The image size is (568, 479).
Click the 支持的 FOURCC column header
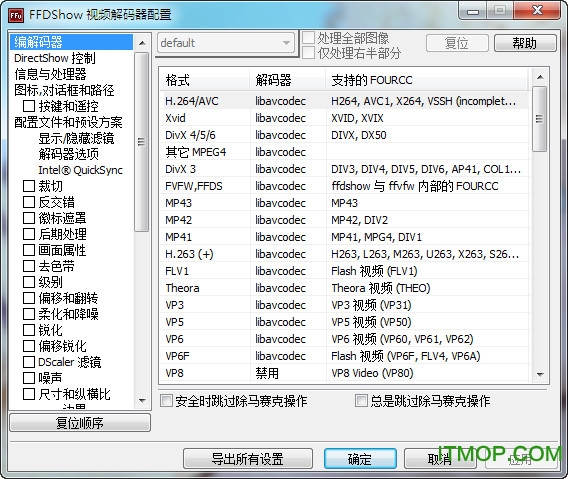point(427,80)
